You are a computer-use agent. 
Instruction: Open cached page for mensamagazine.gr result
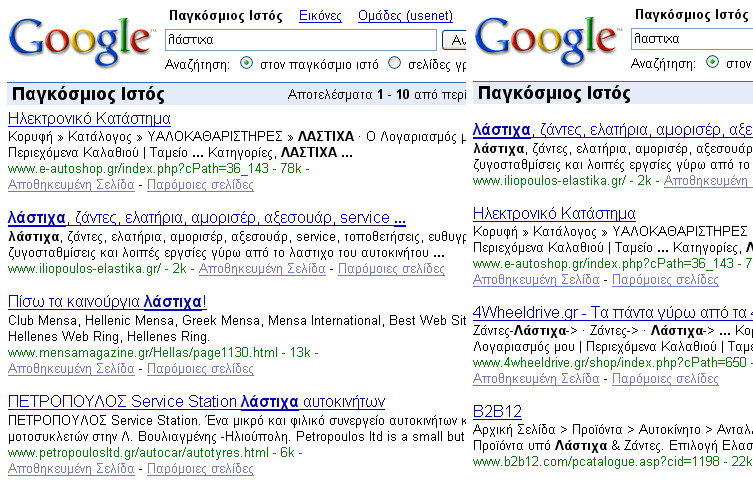(71, 369)
